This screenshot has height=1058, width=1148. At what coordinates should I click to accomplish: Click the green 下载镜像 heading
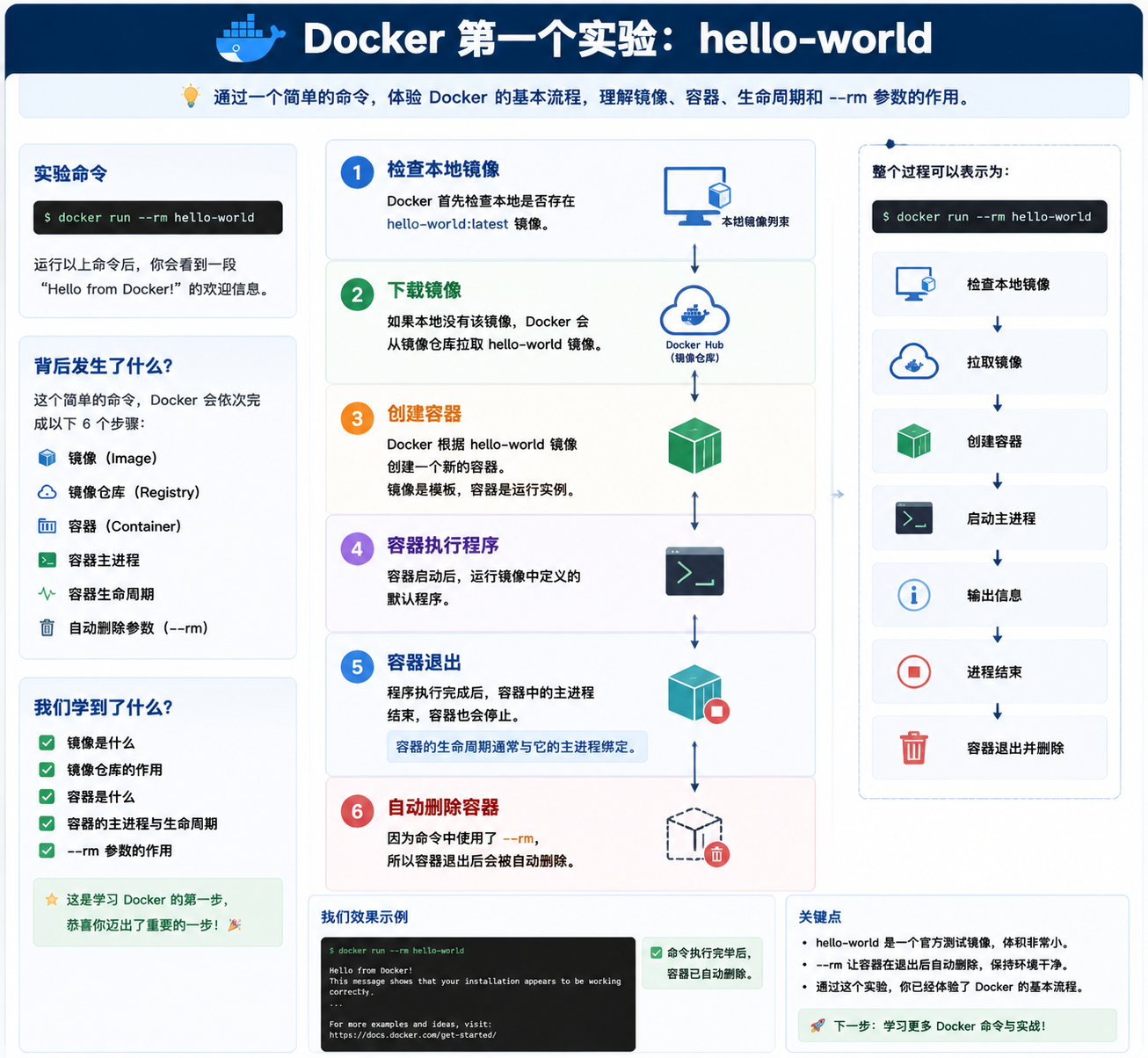pyautogui.click(x=425, y=290)
